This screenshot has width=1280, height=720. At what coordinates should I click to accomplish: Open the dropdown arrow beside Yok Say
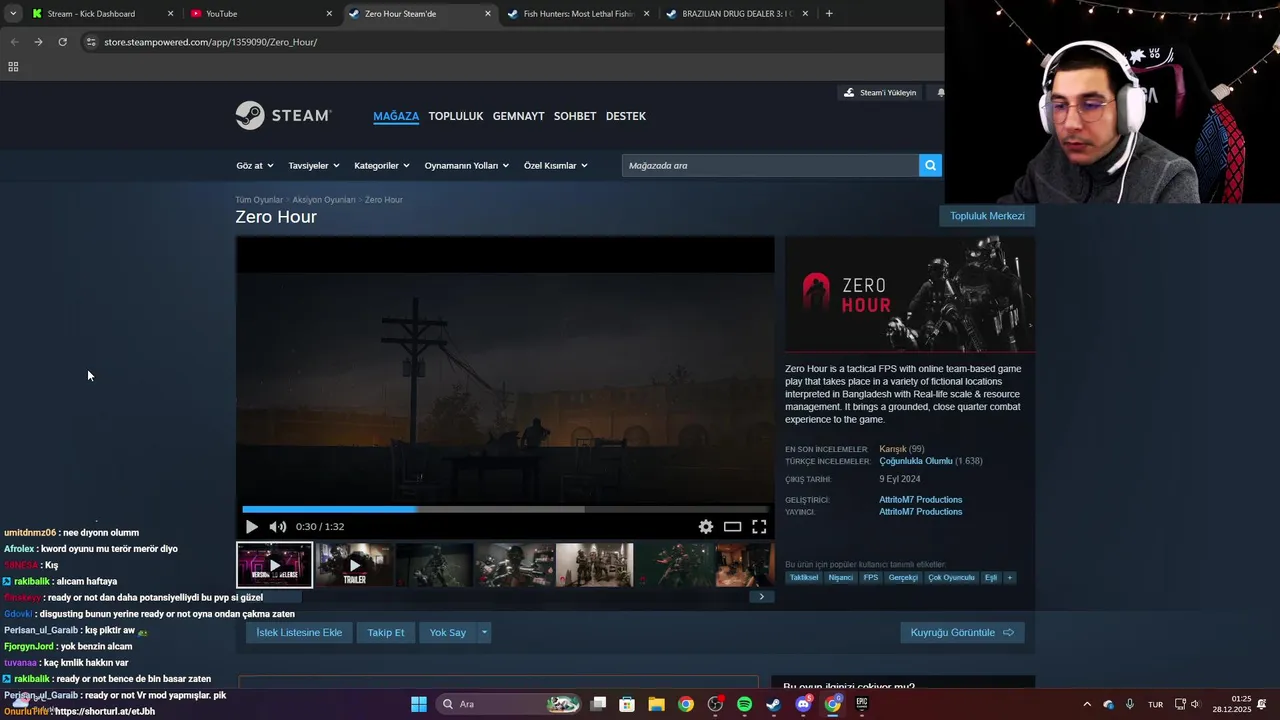coord(484,632)
